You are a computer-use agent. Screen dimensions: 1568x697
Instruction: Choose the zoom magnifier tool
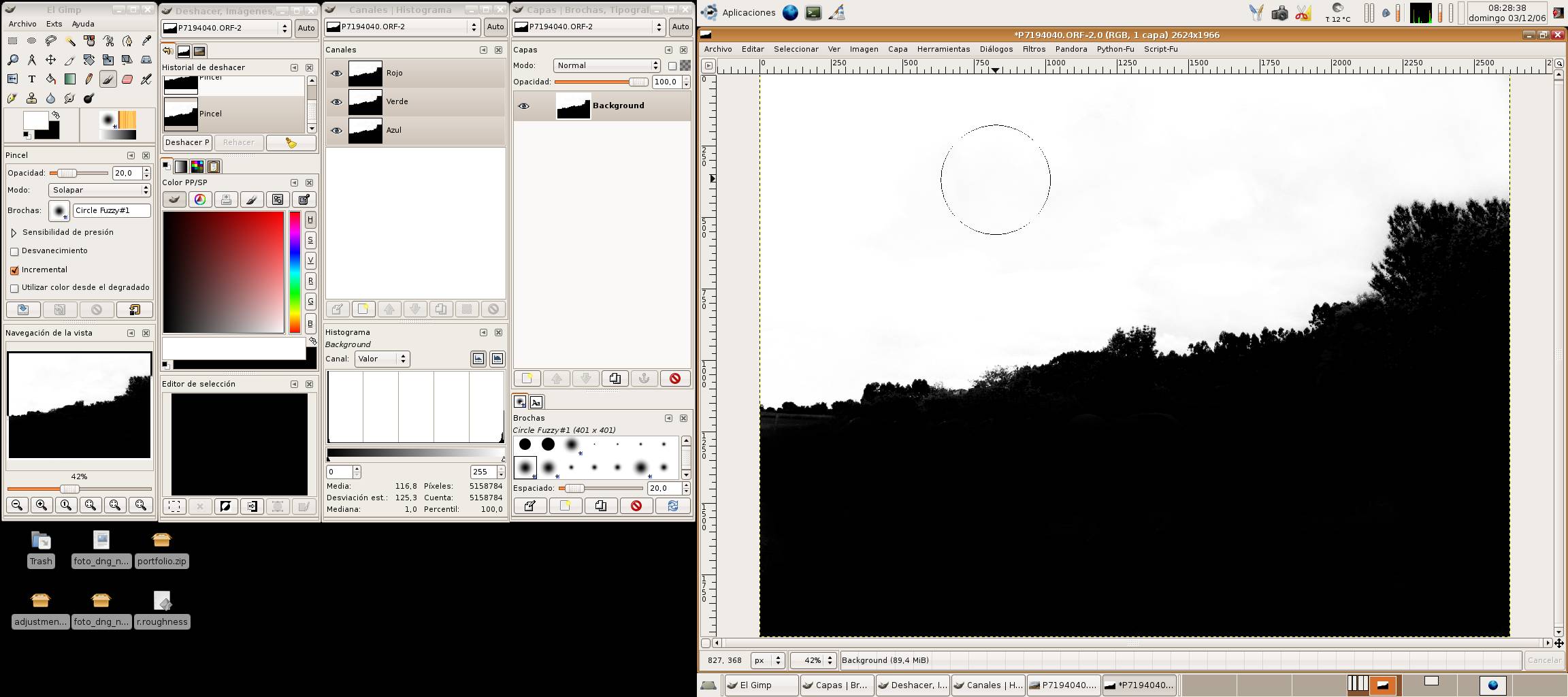(x=12, y=60)
